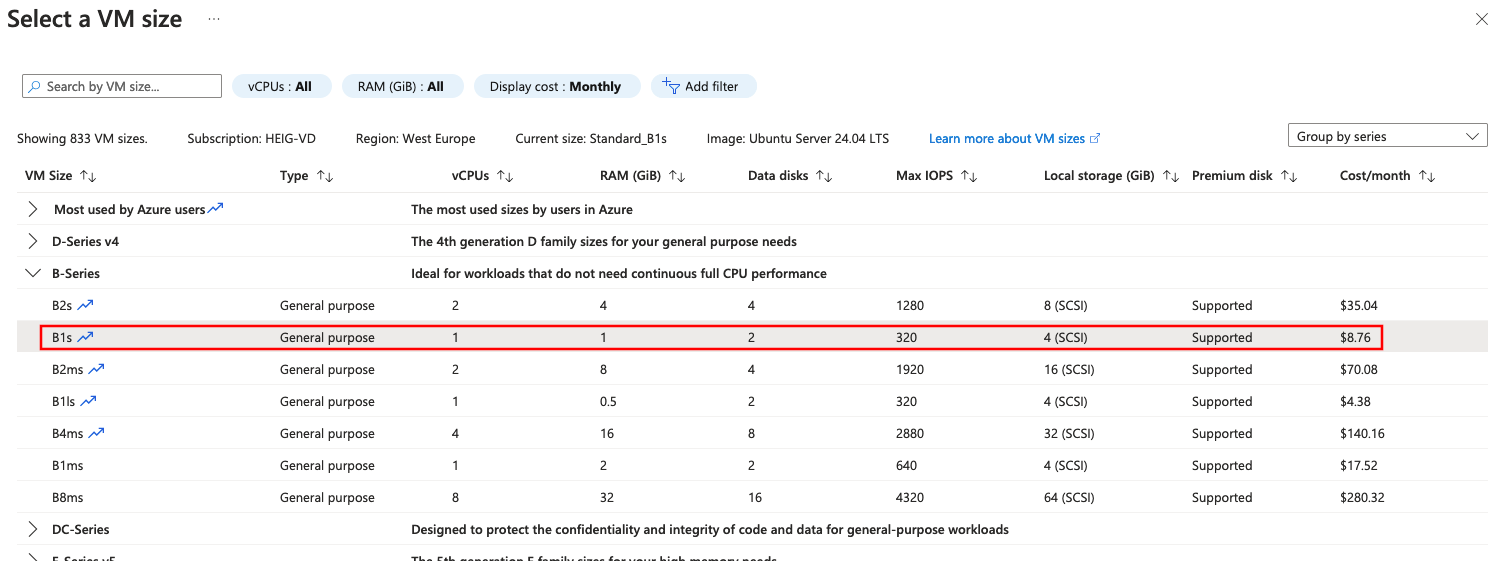
Task: Expand the D-Series v4 group
Action: pyautogui.click(x=33, y=241)
